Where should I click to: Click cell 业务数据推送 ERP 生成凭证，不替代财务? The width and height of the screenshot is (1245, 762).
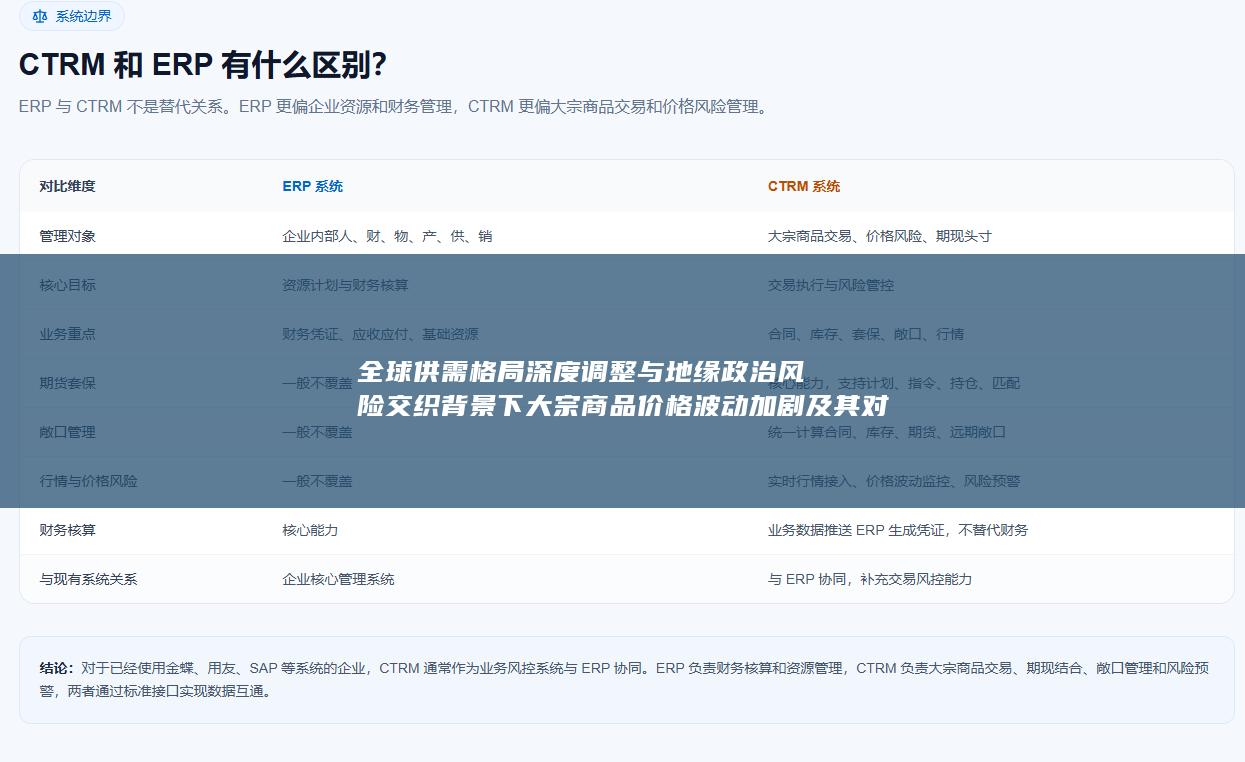click(898, 530)
